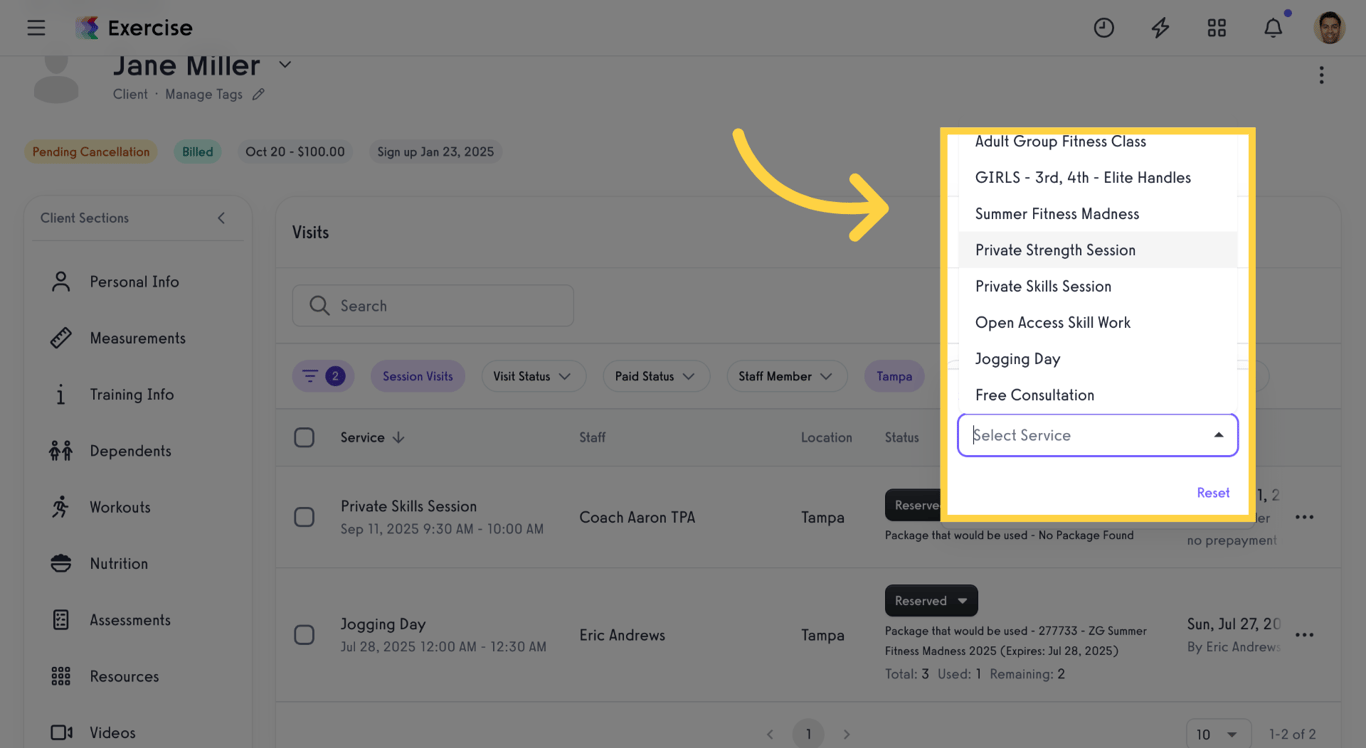Click the Tampa location filter chip
The width and height of the screenshot is (1366, 748).
[894, 376]
